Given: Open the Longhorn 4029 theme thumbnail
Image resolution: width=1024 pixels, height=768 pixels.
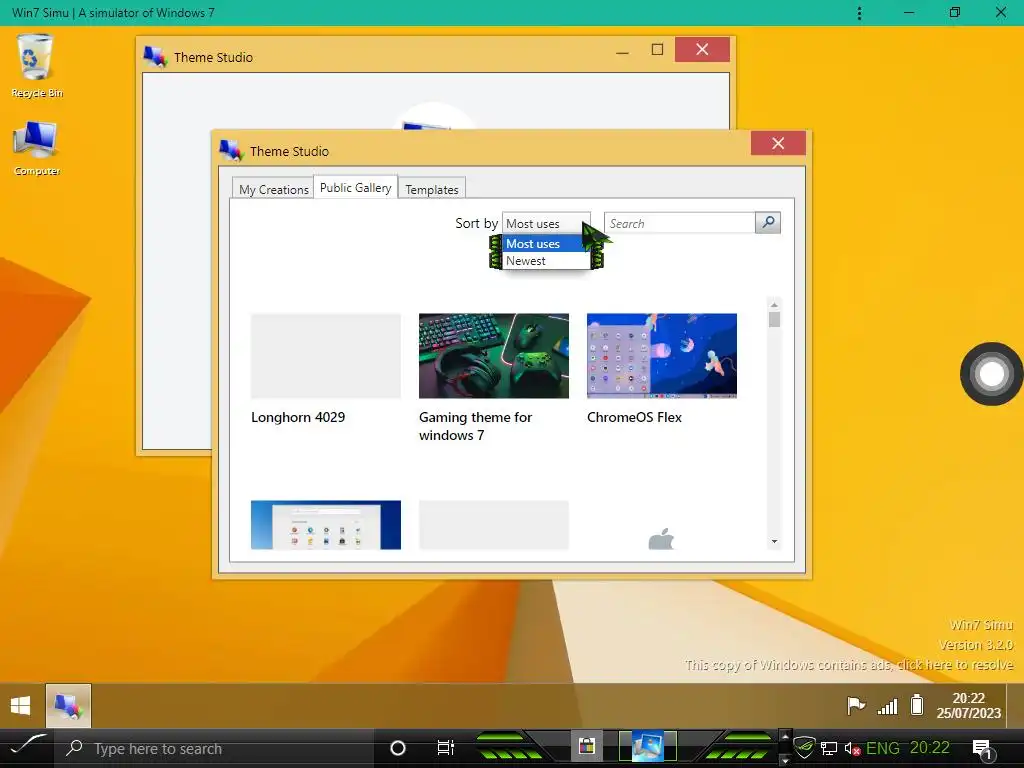Looking at the screenshot, I should 326,356.
